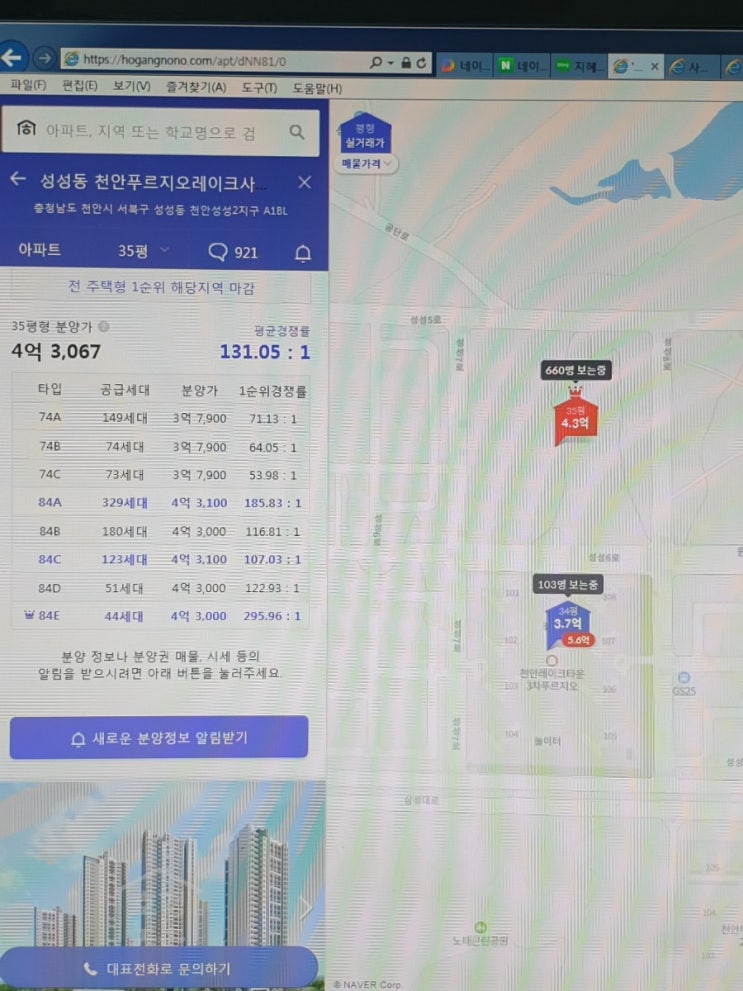Close the active browser tab

(x=655, y=66)
